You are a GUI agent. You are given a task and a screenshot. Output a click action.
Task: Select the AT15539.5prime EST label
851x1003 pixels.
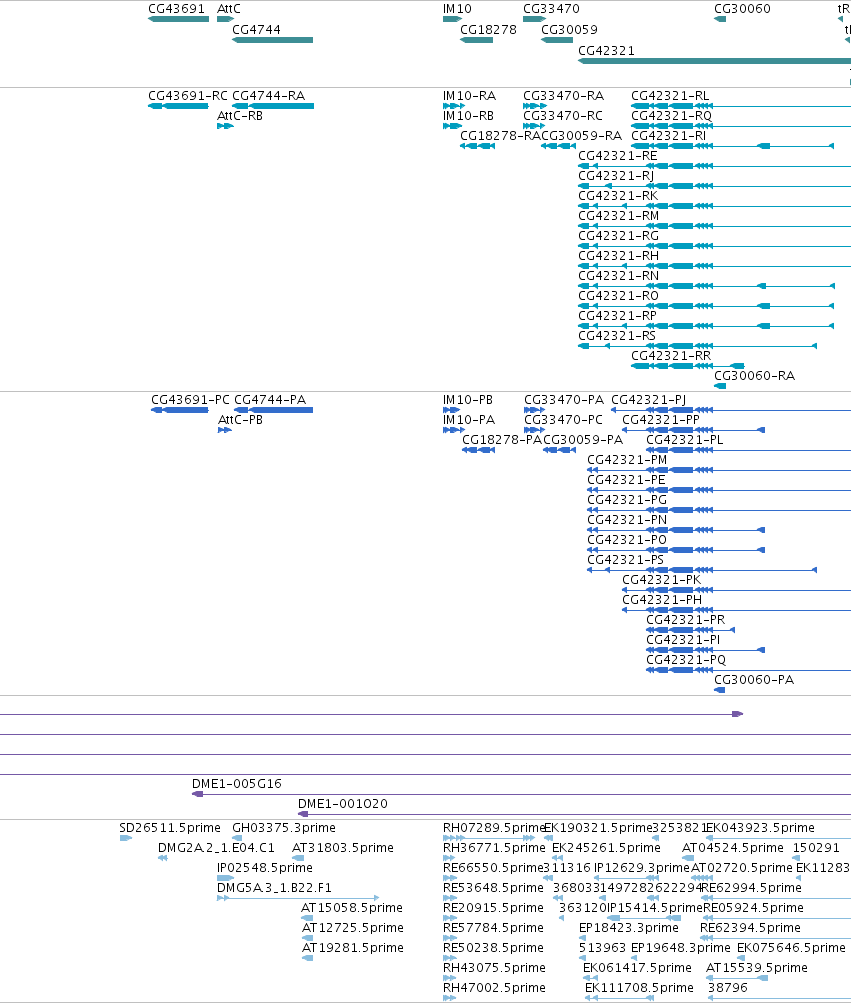[756, 968]
